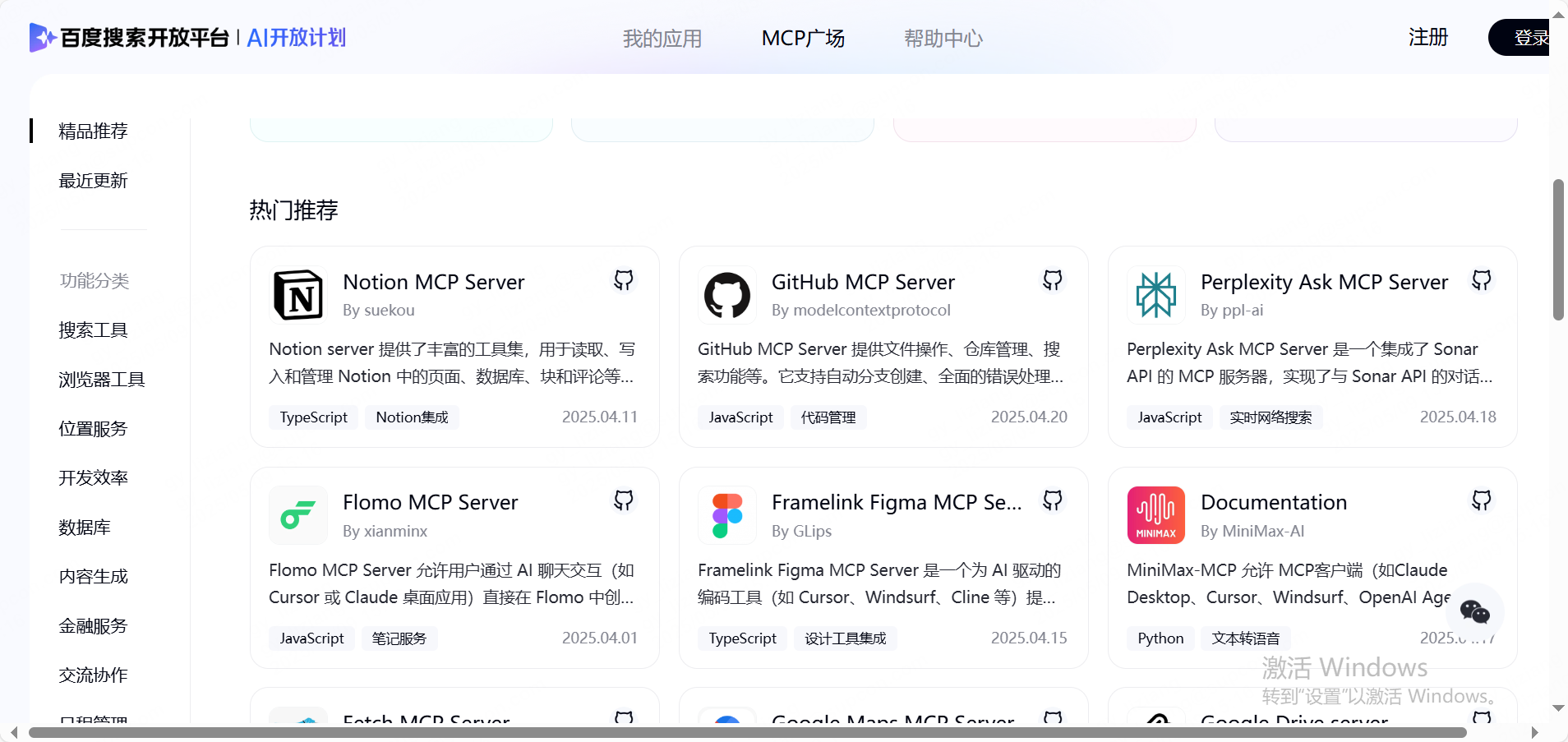The width and height of the screenshot is (1568, 742).
Task: Click the Notion logo icon
Action: [298, 295]
